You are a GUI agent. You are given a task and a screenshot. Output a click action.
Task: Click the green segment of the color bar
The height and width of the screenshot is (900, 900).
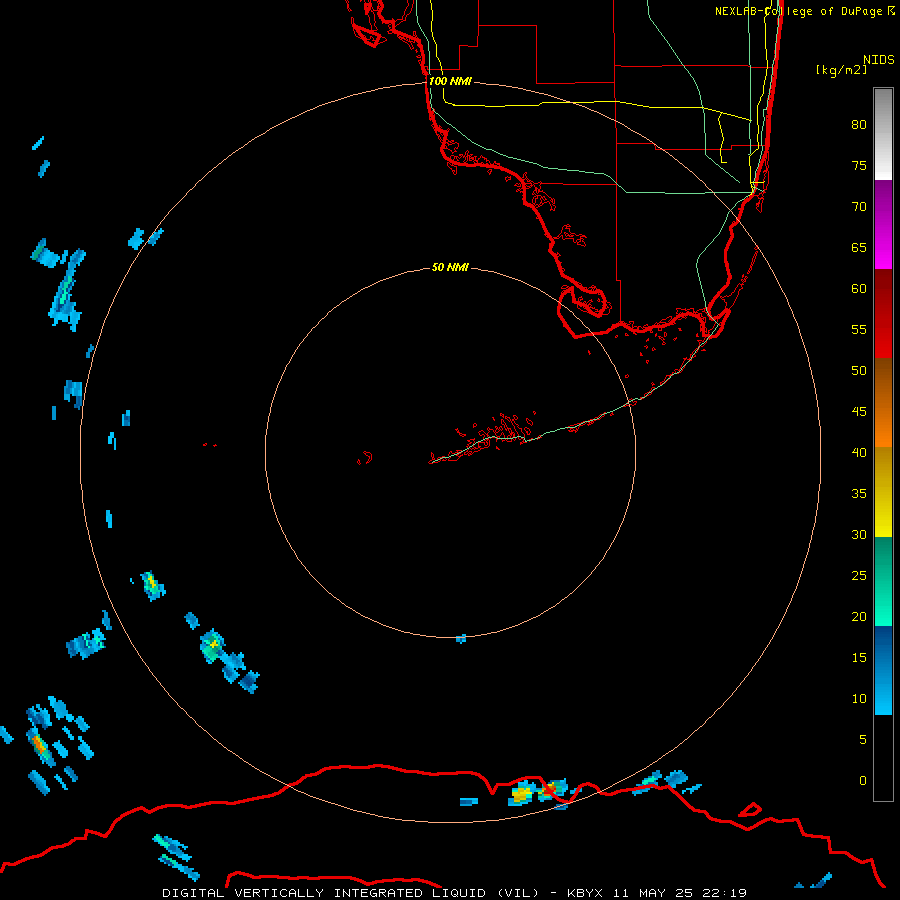883,581
